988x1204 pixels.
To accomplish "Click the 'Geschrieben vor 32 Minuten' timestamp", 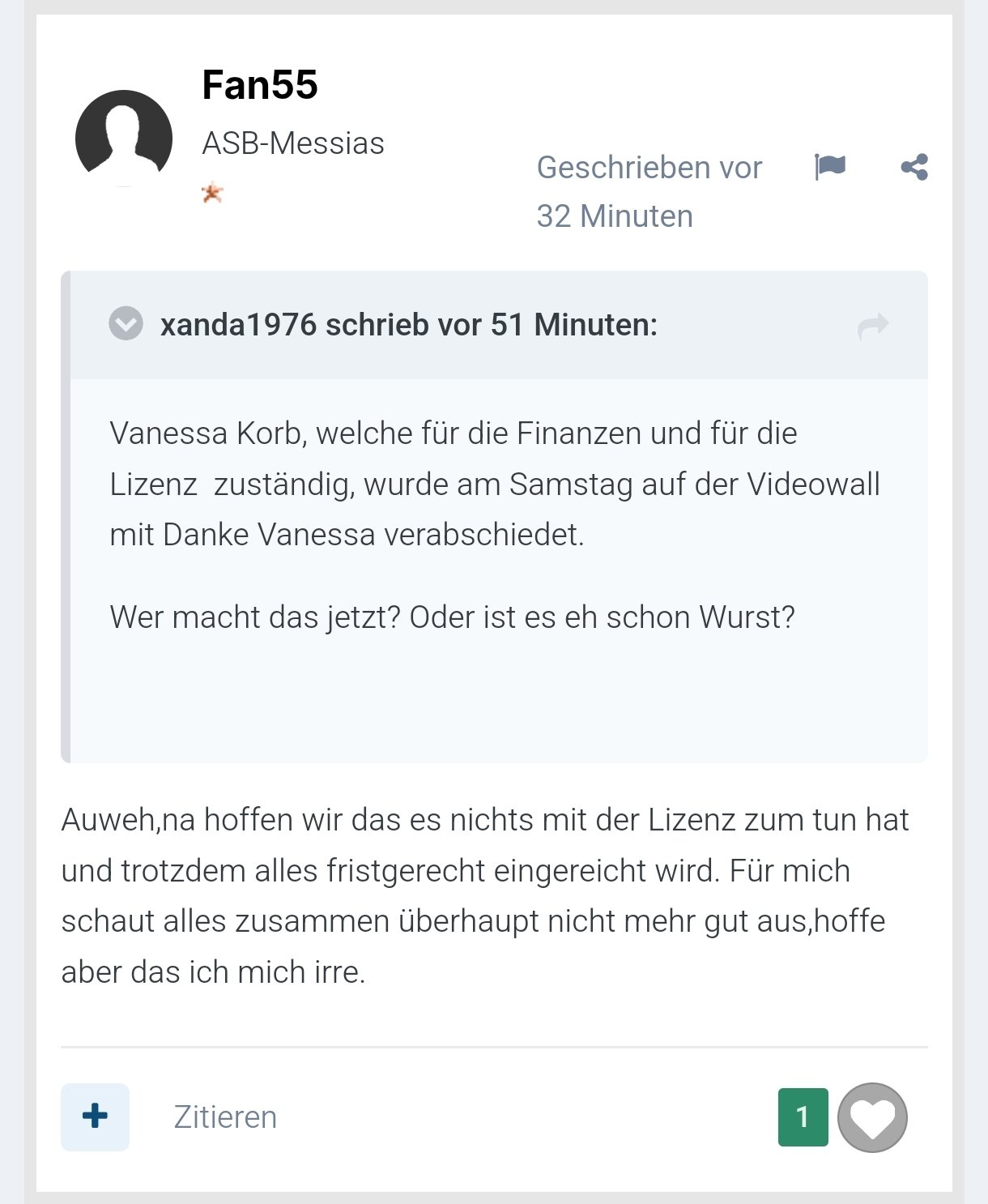I will pos(649,191).
